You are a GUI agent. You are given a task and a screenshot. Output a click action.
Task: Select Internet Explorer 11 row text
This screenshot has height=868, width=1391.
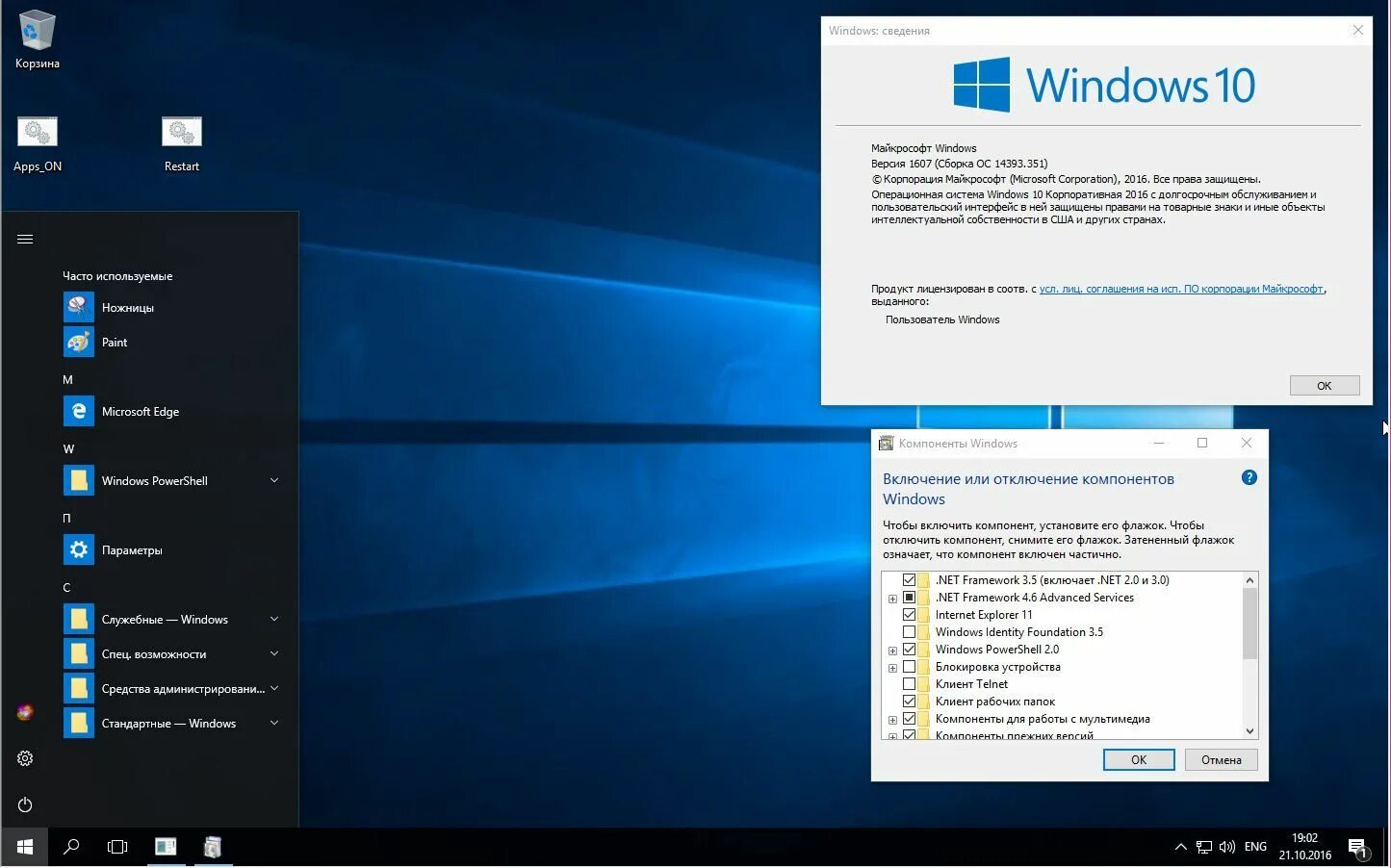984,615
